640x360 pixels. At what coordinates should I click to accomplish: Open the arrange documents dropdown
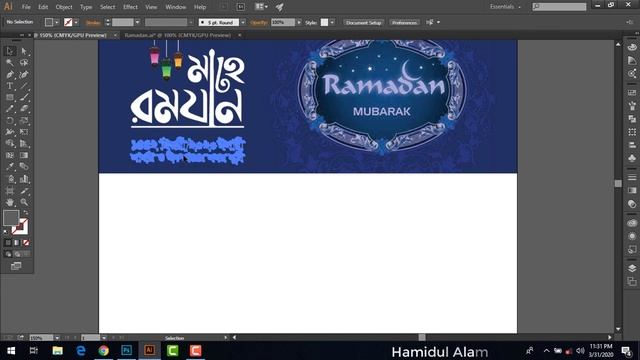(261, 7)
